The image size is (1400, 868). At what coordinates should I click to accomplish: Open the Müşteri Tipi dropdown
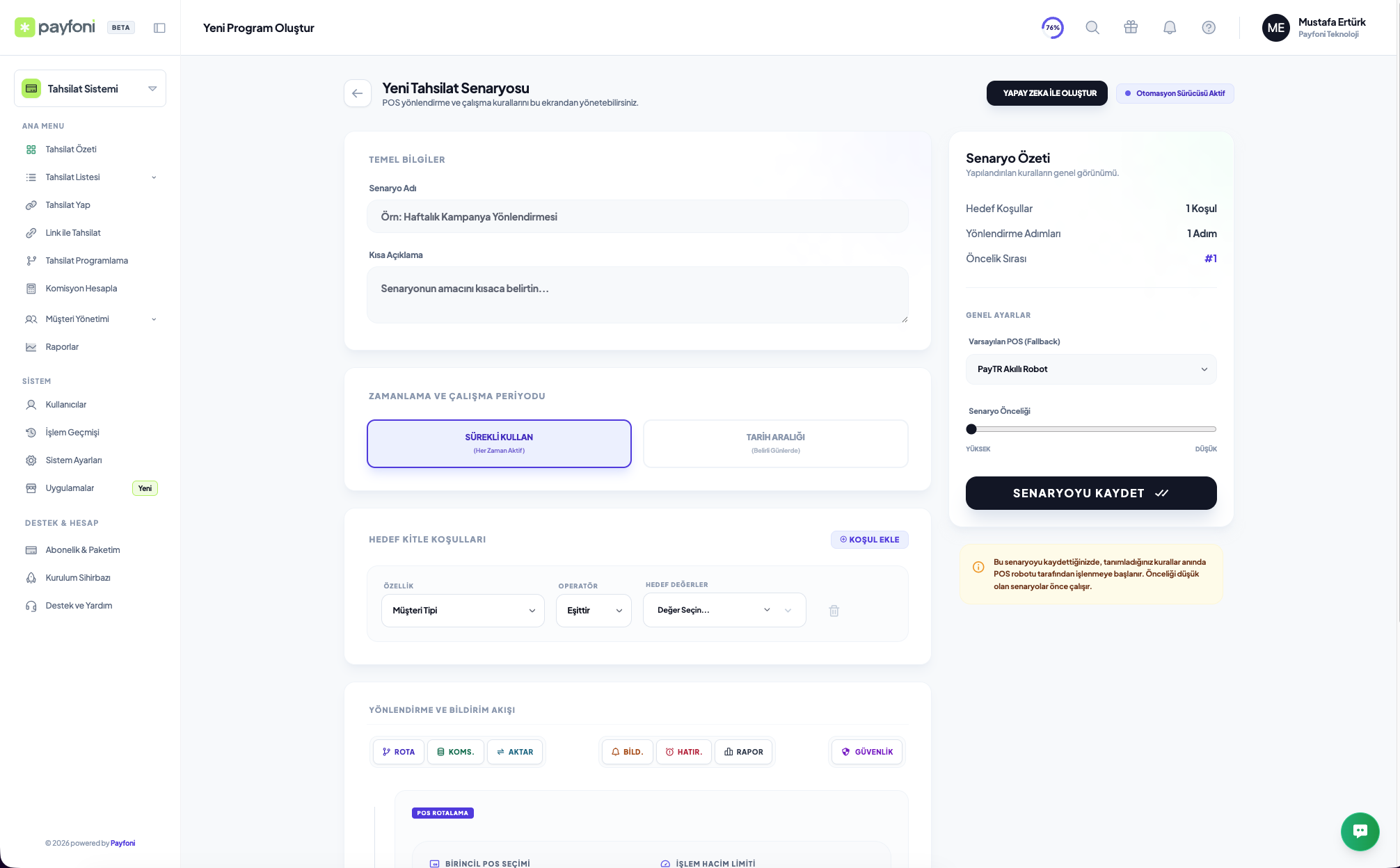(x=463, y=611)
